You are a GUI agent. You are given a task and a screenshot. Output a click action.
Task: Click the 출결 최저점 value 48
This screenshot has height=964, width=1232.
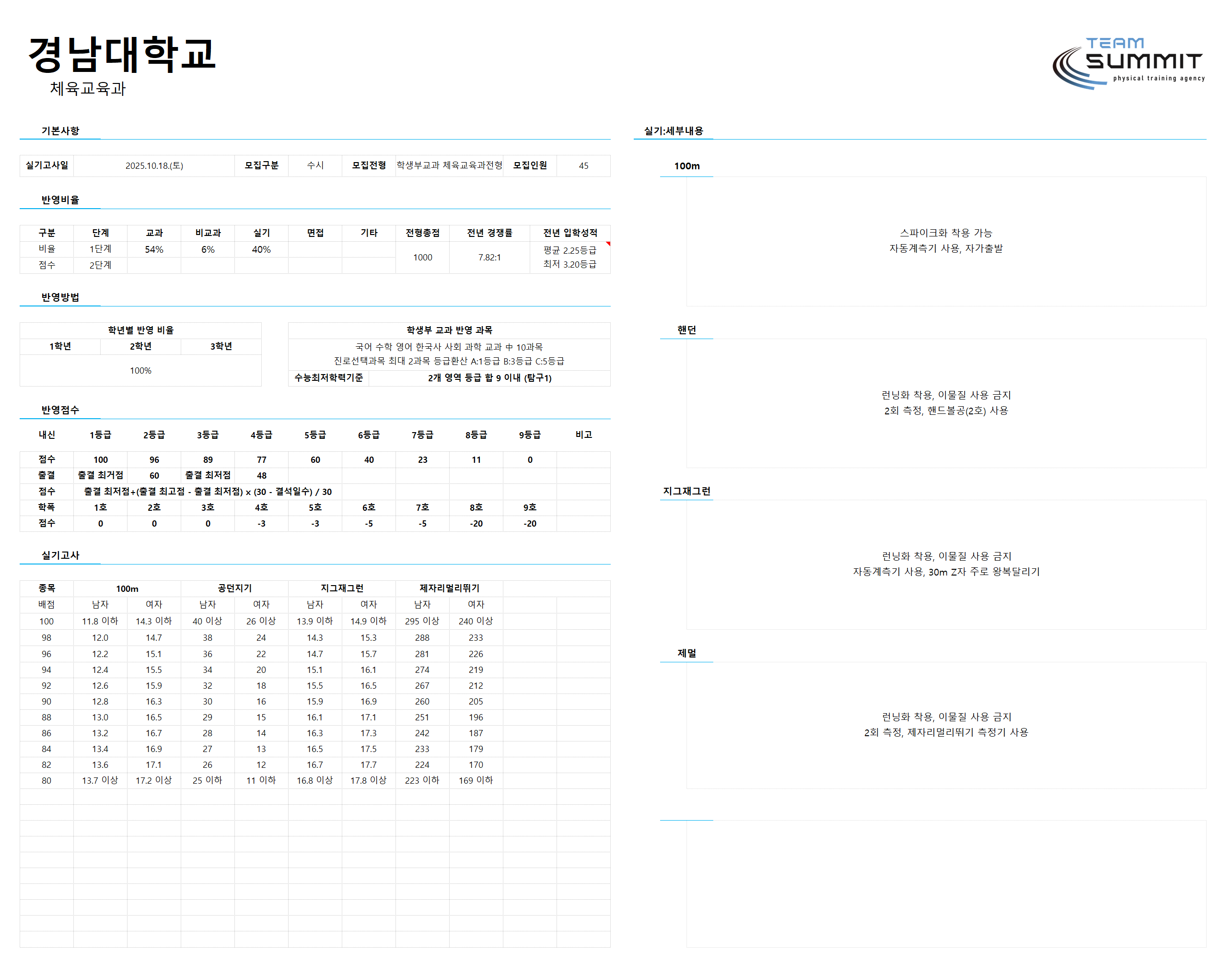[x=261, y=475]
